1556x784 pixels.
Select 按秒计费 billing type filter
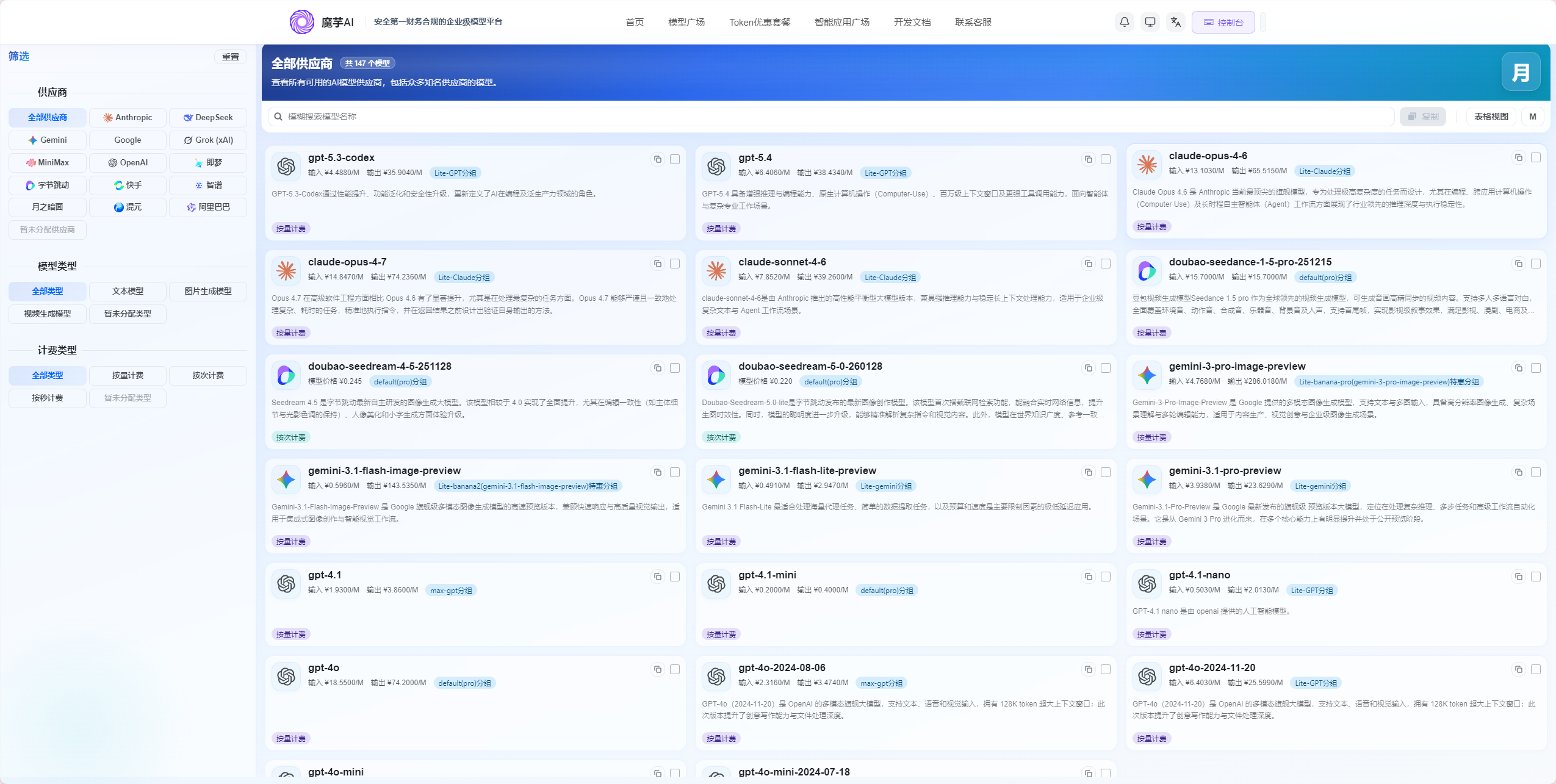[48, 398]
